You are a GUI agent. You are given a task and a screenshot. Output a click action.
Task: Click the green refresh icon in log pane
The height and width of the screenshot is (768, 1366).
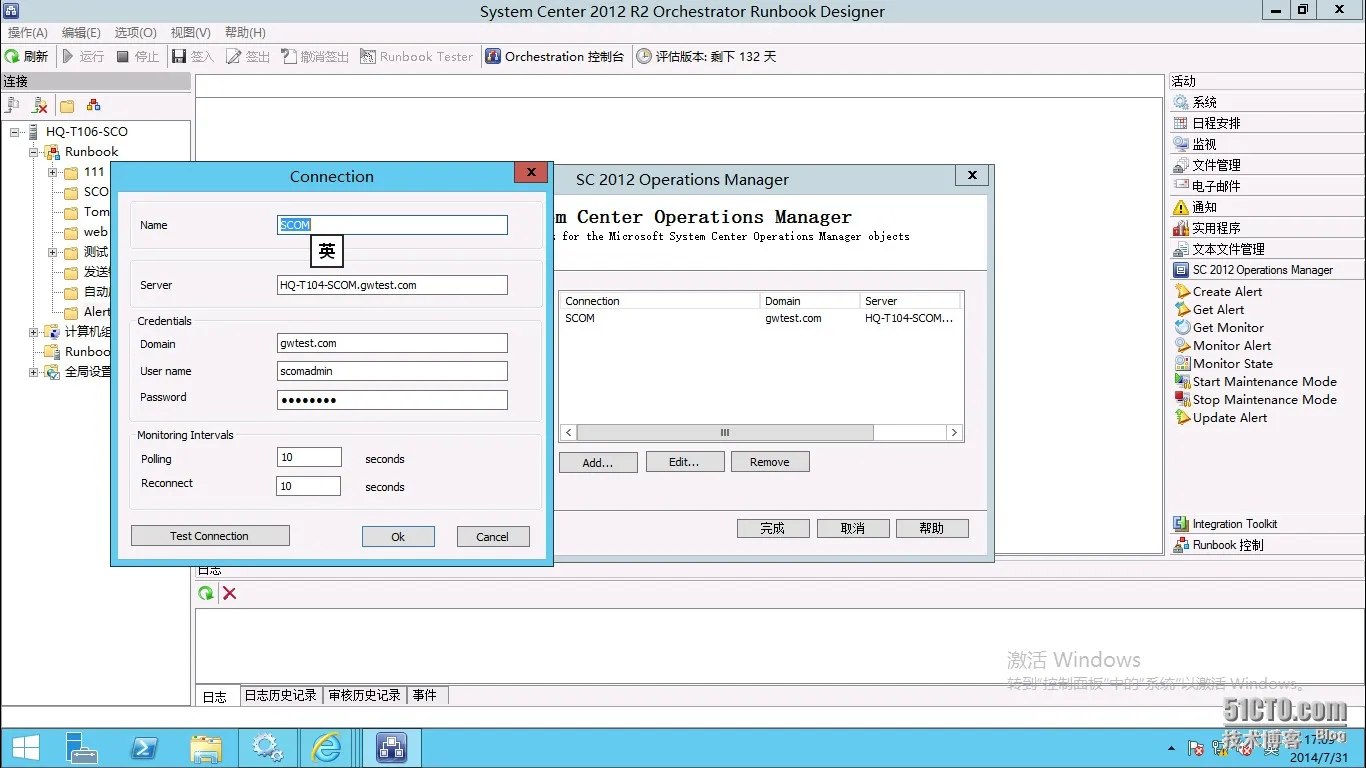coord(206,593)
